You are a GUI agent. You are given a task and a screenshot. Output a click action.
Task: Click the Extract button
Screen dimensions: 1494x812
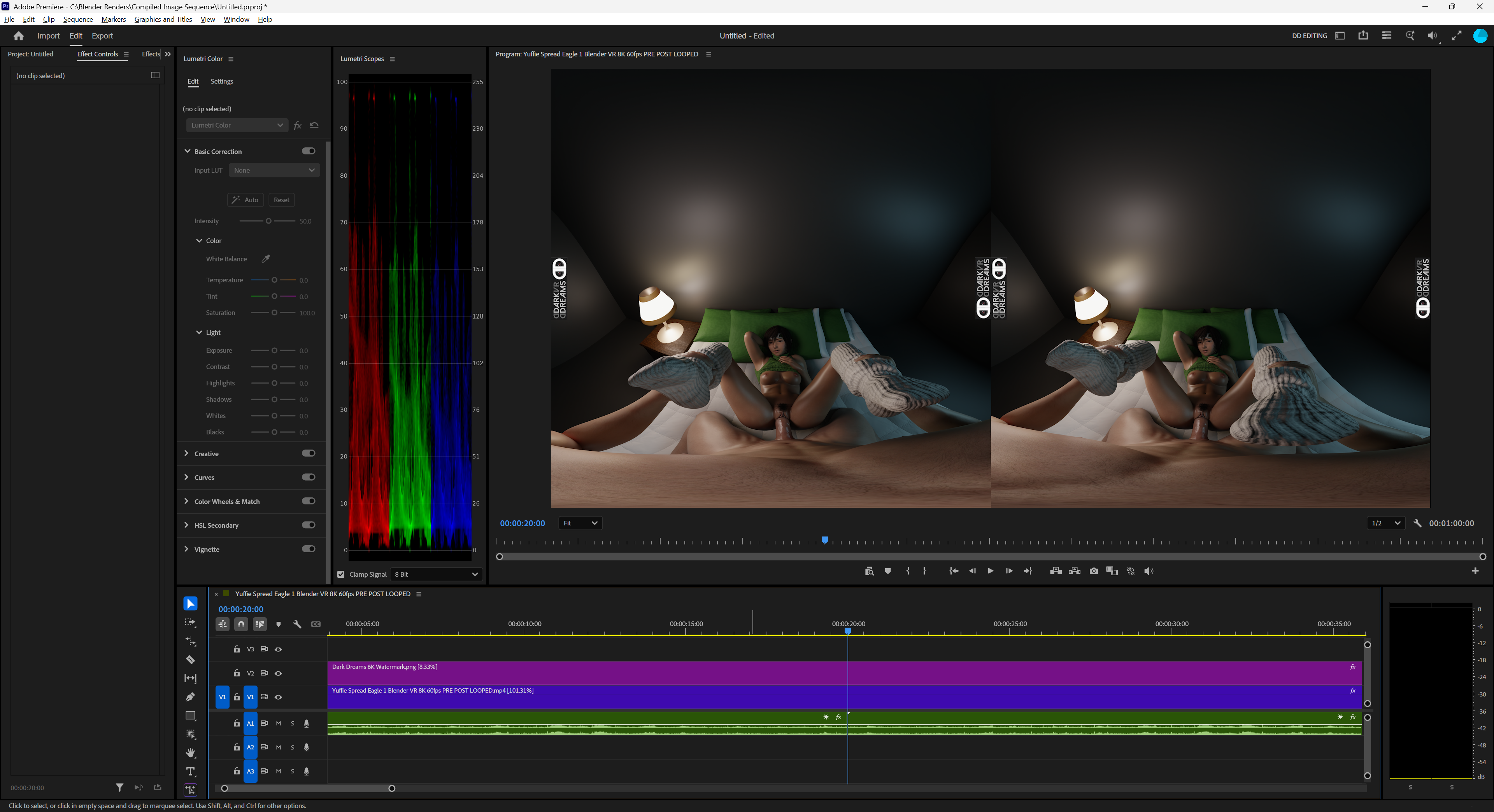1075,571
